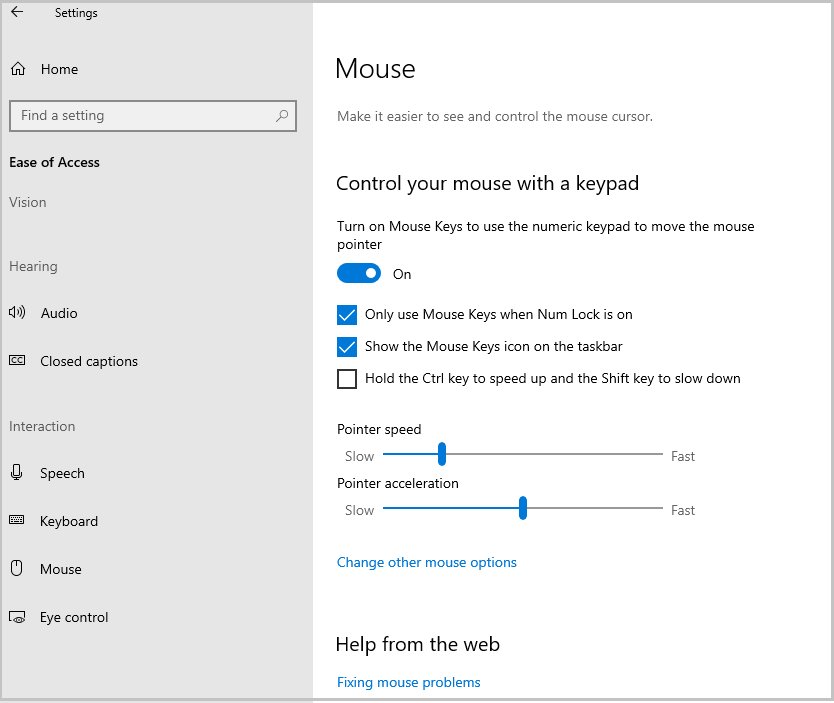
Task: Select the Closed captions CC icon
Action: click(x=17, y=361)
